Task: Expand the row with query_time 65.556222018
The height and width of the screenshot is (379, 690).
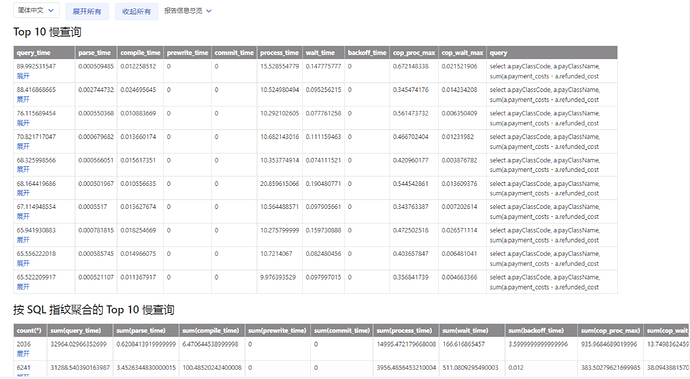Action: [23, 263]
